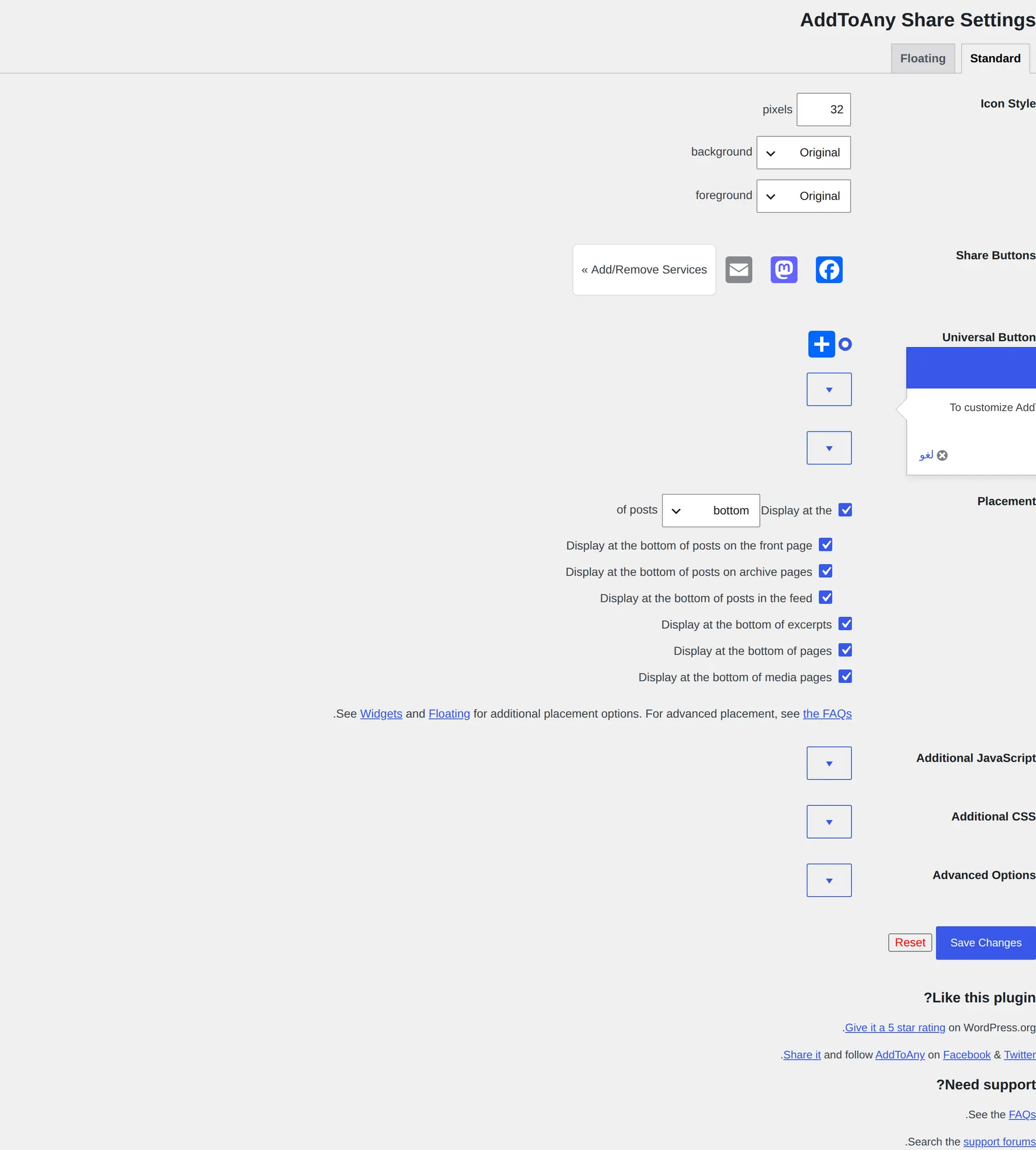Viewport: 1036px width, 1150px height.
Task: Toggle the 'Display at the bottom of posts' checkbox
Action: click(x=846, y=510)
